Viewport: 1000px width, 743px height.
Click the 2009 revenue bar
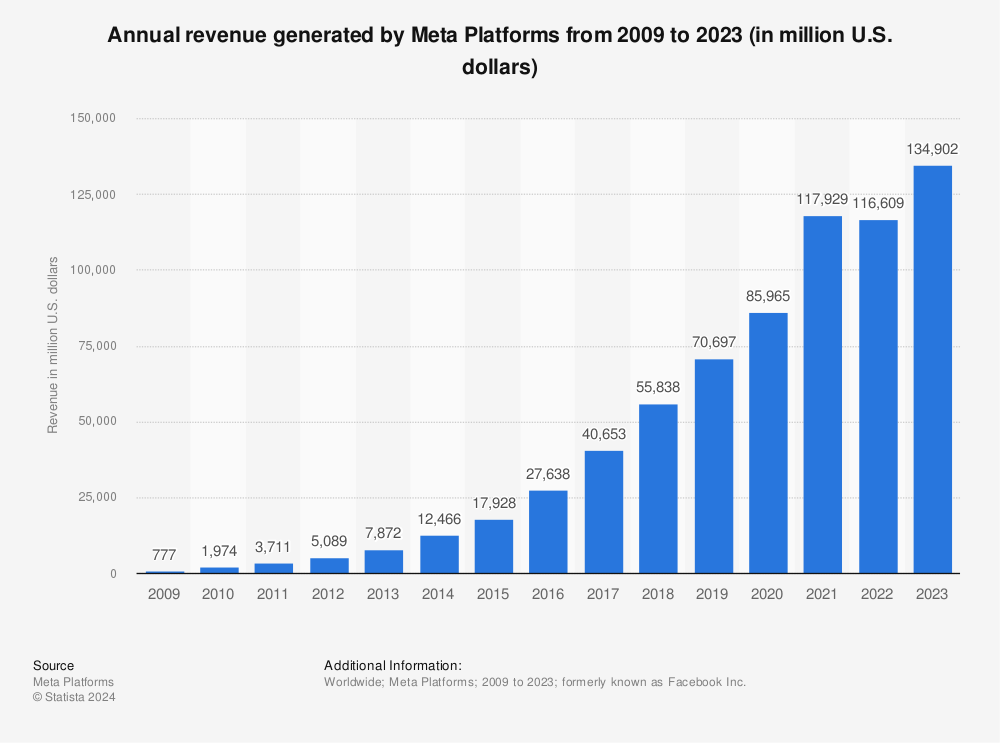pos(163,571)
